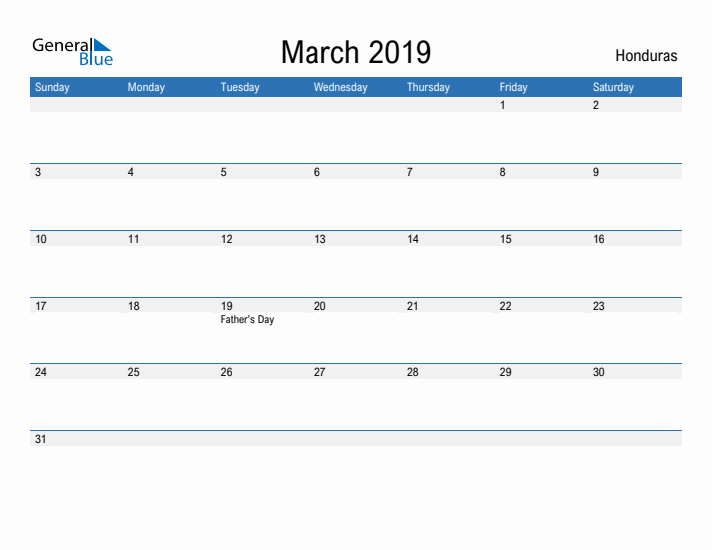Select date 24 on Sunday
Screen dimensions: 712x550
tap(41, 372)
